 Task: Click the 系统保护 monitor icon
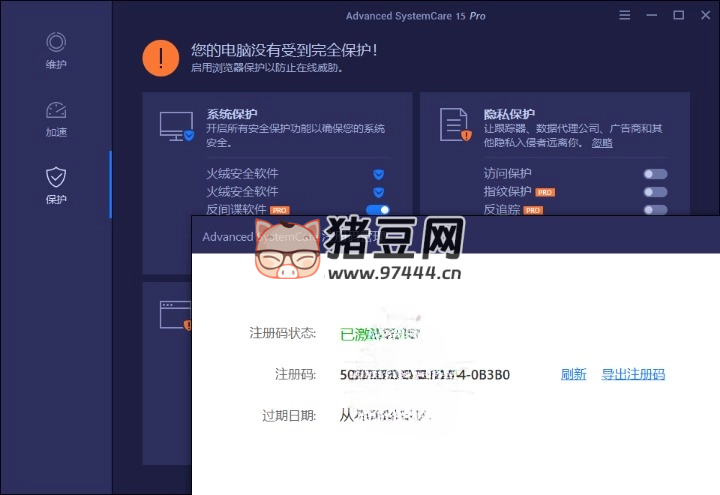click(x=176, y=127)
